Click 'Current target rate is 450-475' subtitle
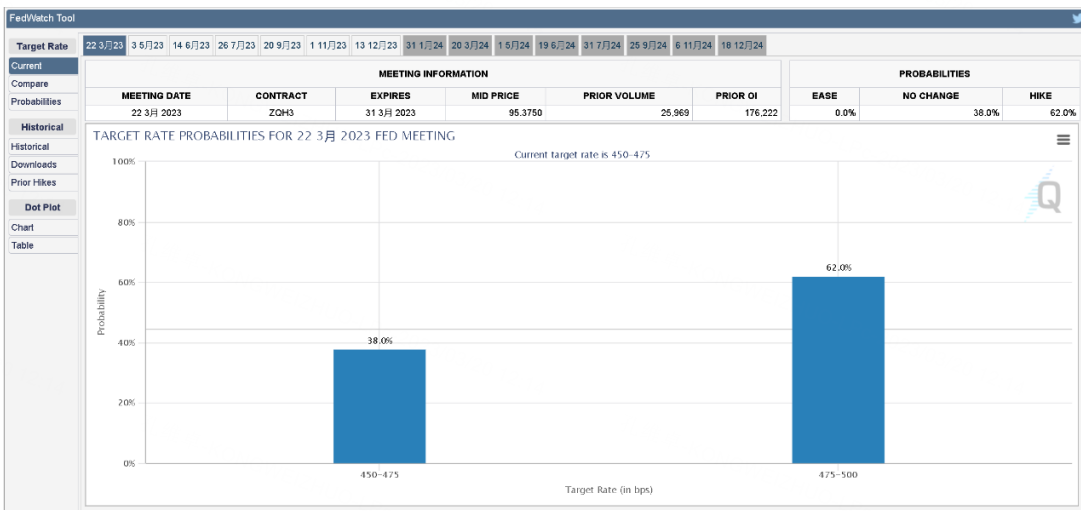Screen dimensions: 1081x511 pyautogui.click(x=582, y=154)
